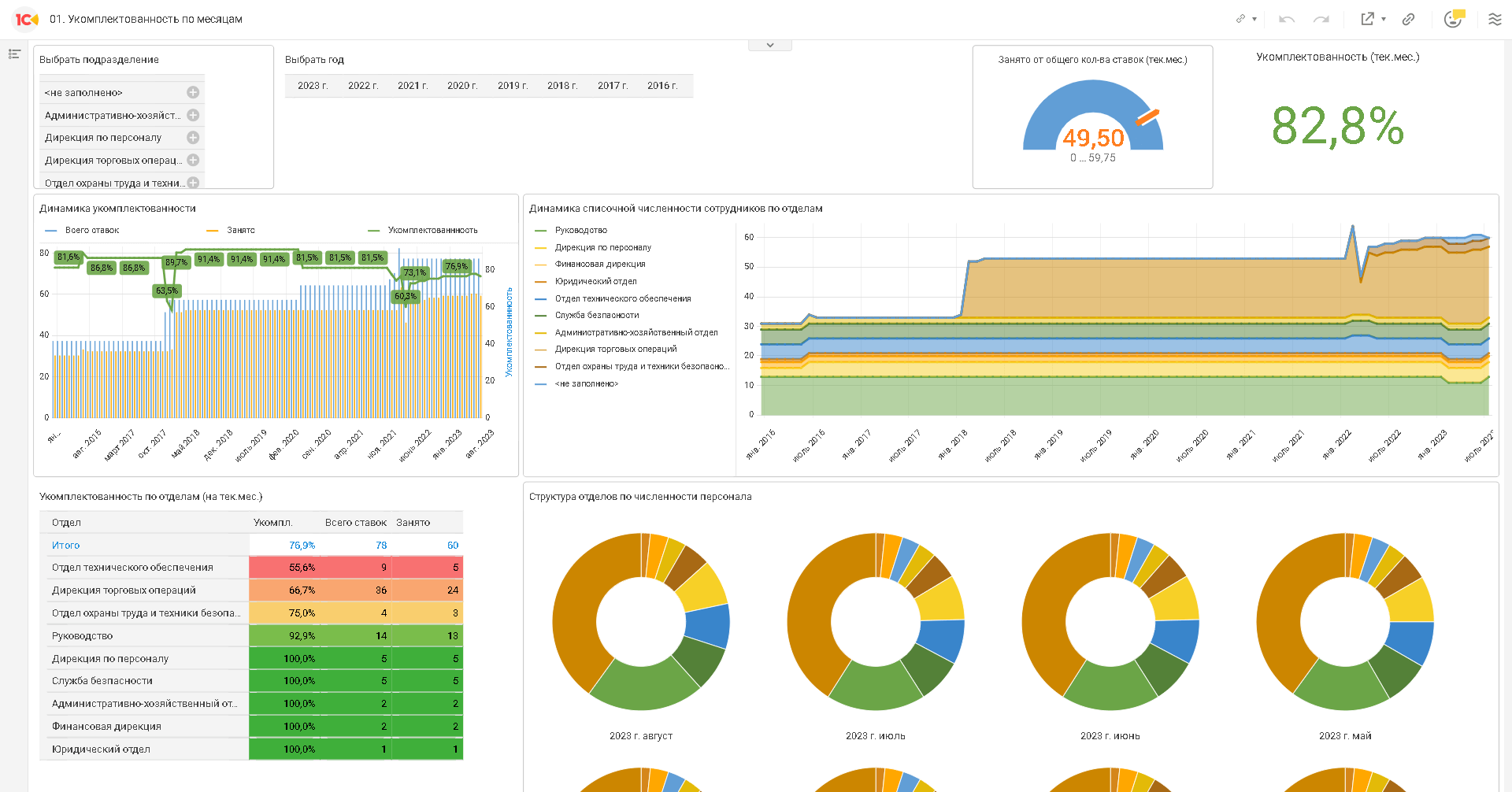This screenshot has width=1512, height=792.
Task: Click the 1C logo icon
Action: pos(27,19)
